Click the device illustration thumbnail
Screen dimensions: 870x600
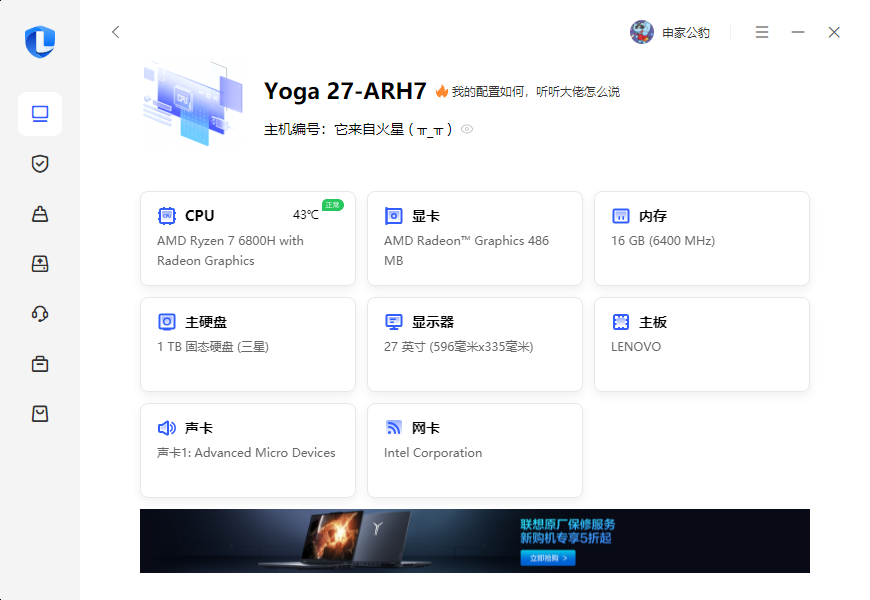(x=193, y=103)
